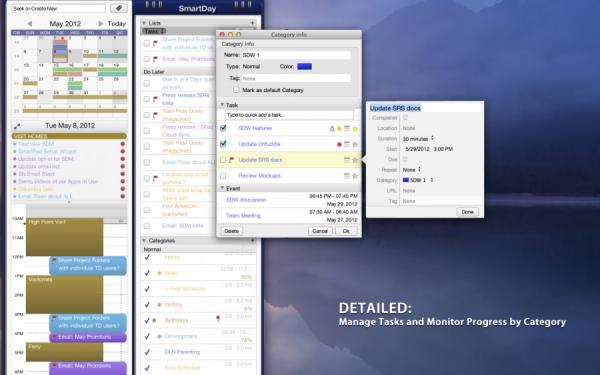Screen dimensions: 600x375
Task: Enable Mark as default Category checkbox
Action: [236, 90]
